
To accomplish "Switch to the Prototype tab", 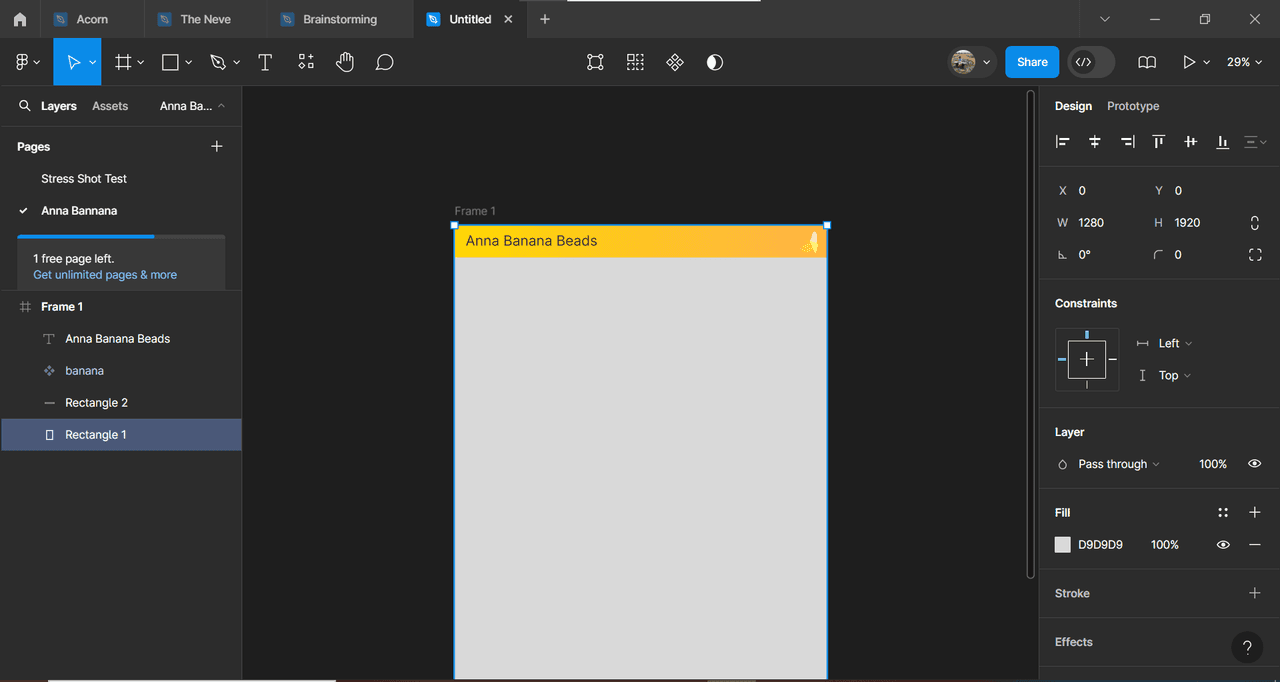I will 1133,106.
